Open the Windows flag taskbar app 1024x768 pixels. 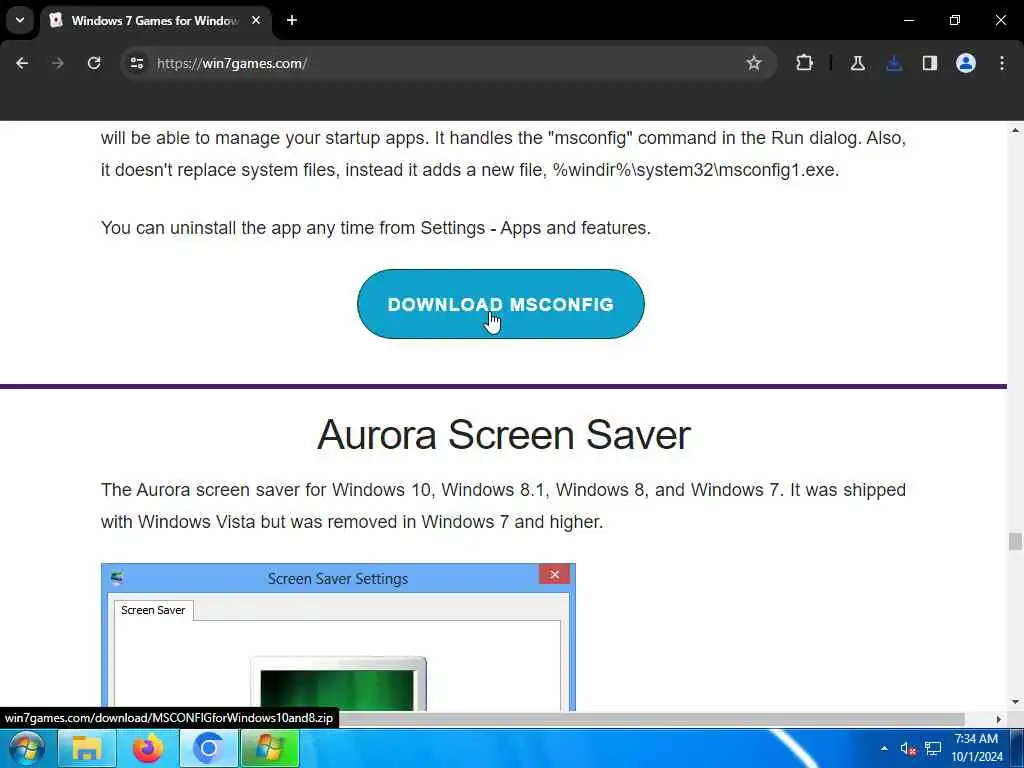(270, 748)
